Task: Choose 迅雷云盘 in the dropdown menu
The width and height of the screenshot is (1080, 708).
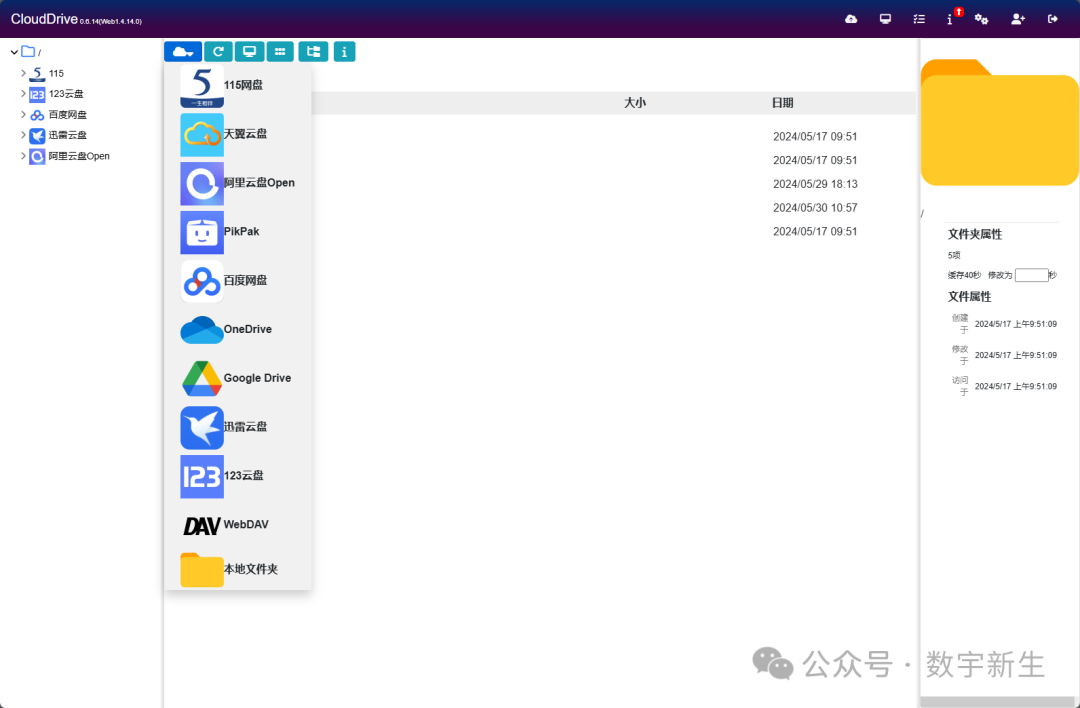Action: pos(238,428)
